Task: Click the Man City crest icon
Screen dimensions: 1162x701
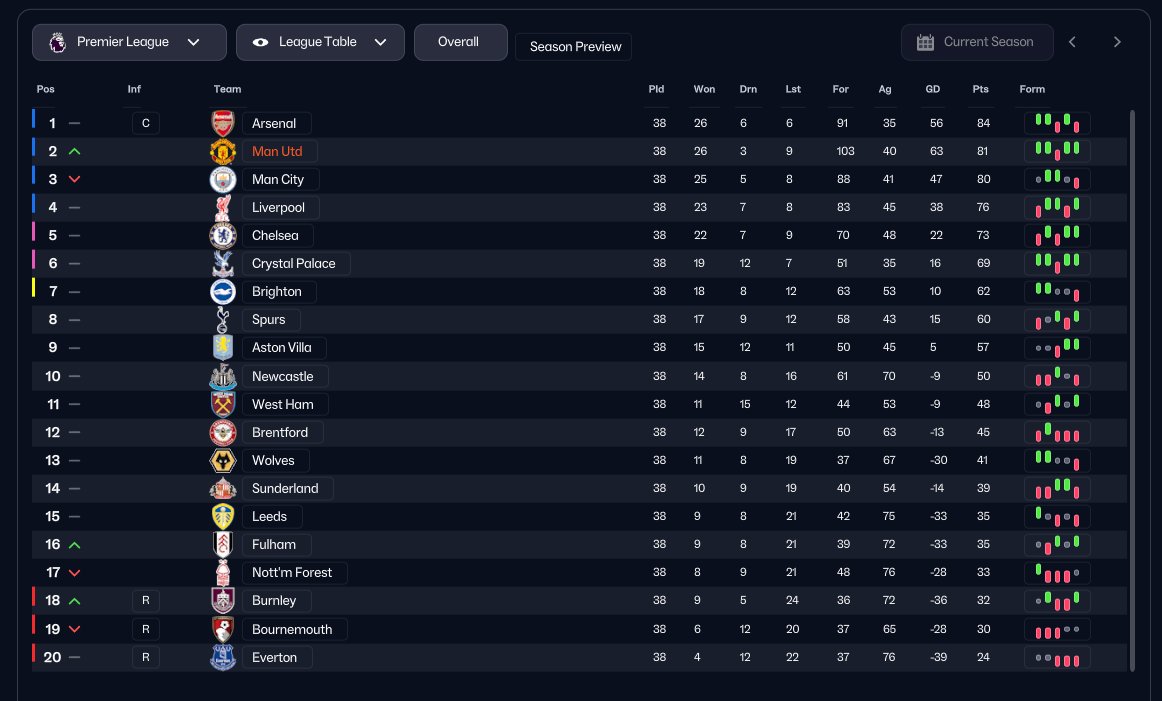Action: [222, 180]
